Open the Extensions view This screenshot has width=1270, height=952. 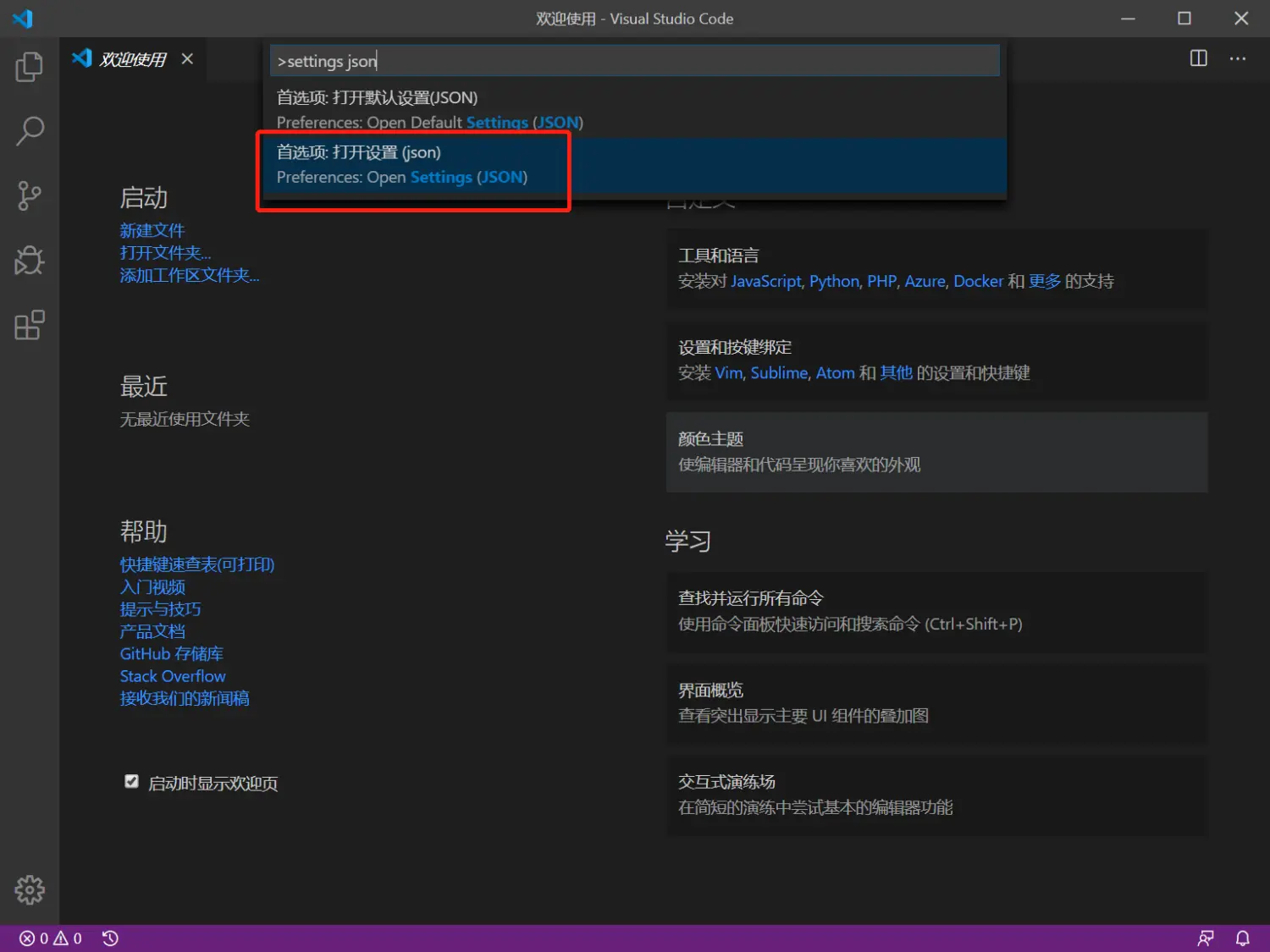(x=30, y=326)
